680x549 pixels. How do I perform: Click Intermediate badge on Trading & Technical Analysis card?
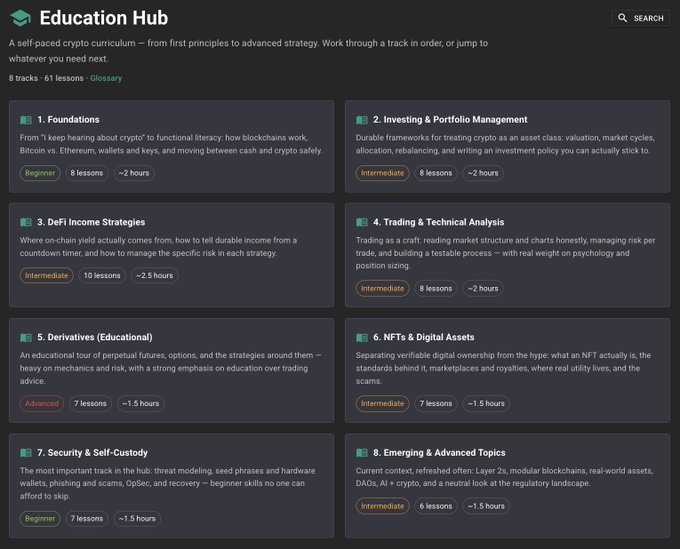point(382,288)
